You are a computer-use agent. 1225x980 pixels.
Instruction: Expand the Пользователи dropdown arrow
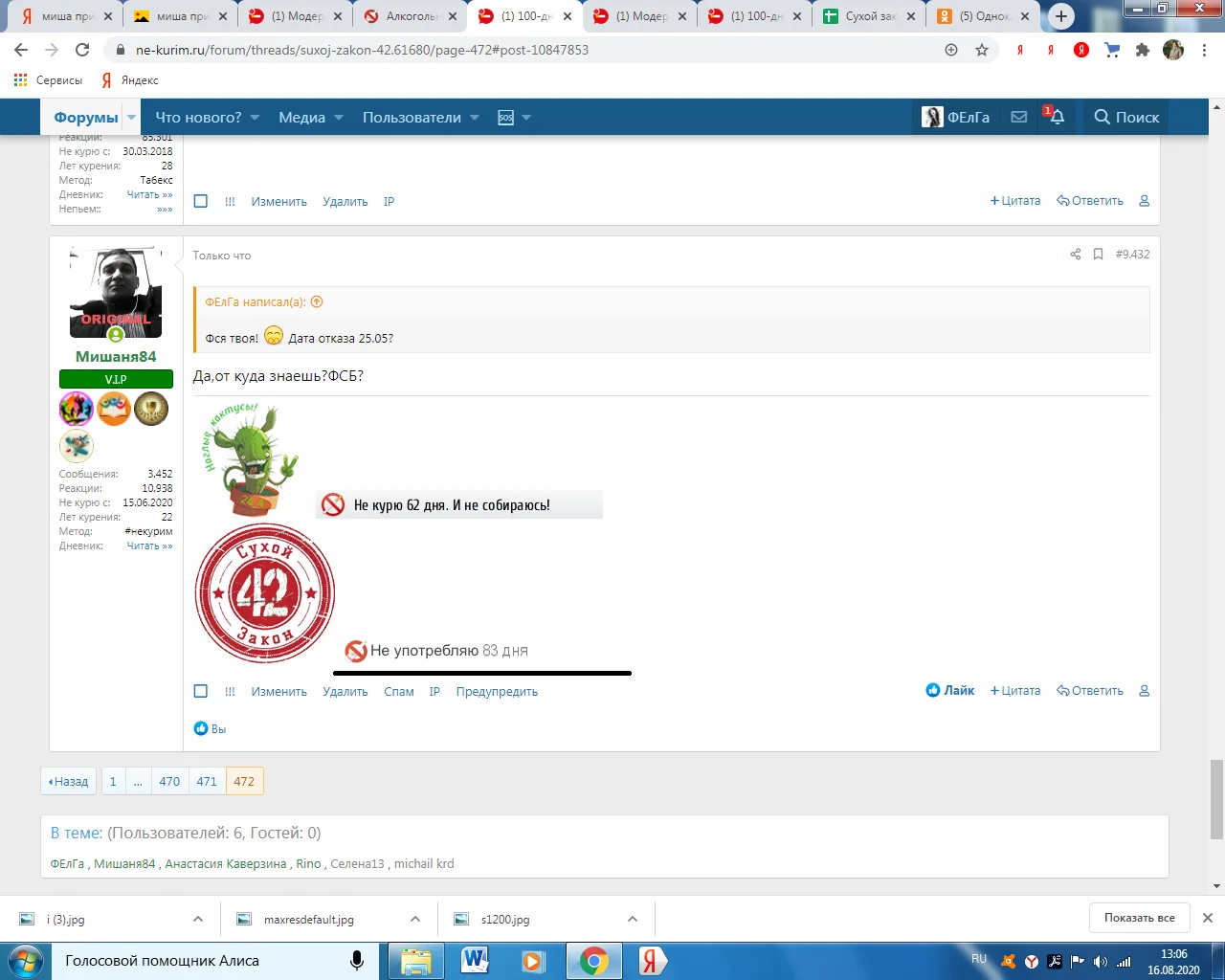click(x=475, y=118)
